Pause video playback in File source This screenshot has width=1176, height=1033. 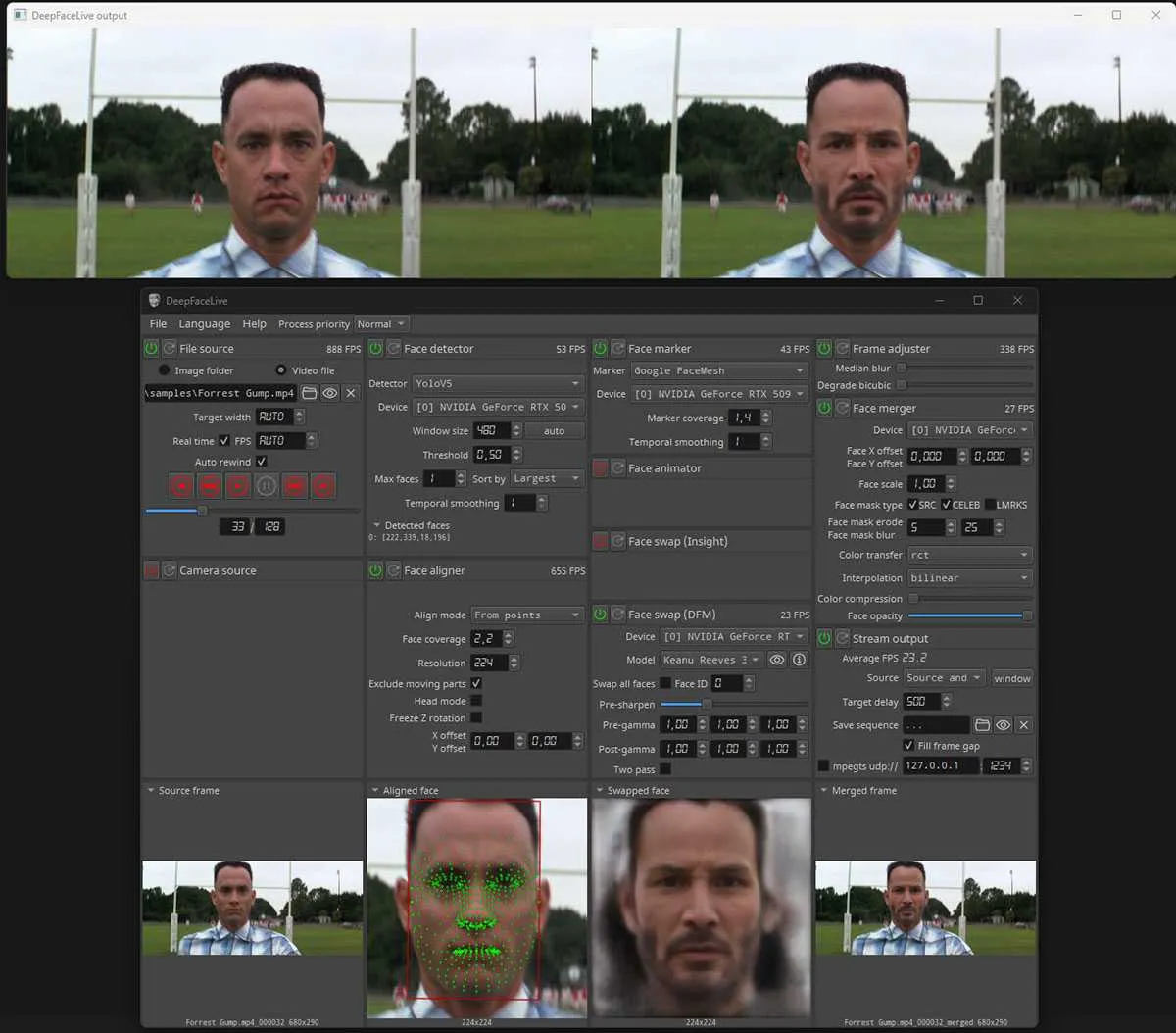pyautogui.click(x=267, y=485)
